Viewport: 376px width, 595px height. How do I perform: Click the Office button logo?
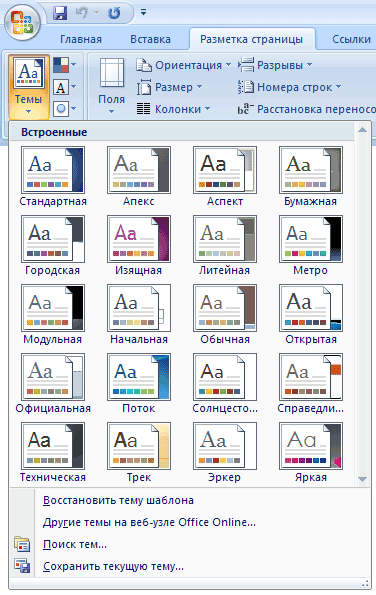coord(22,23)
